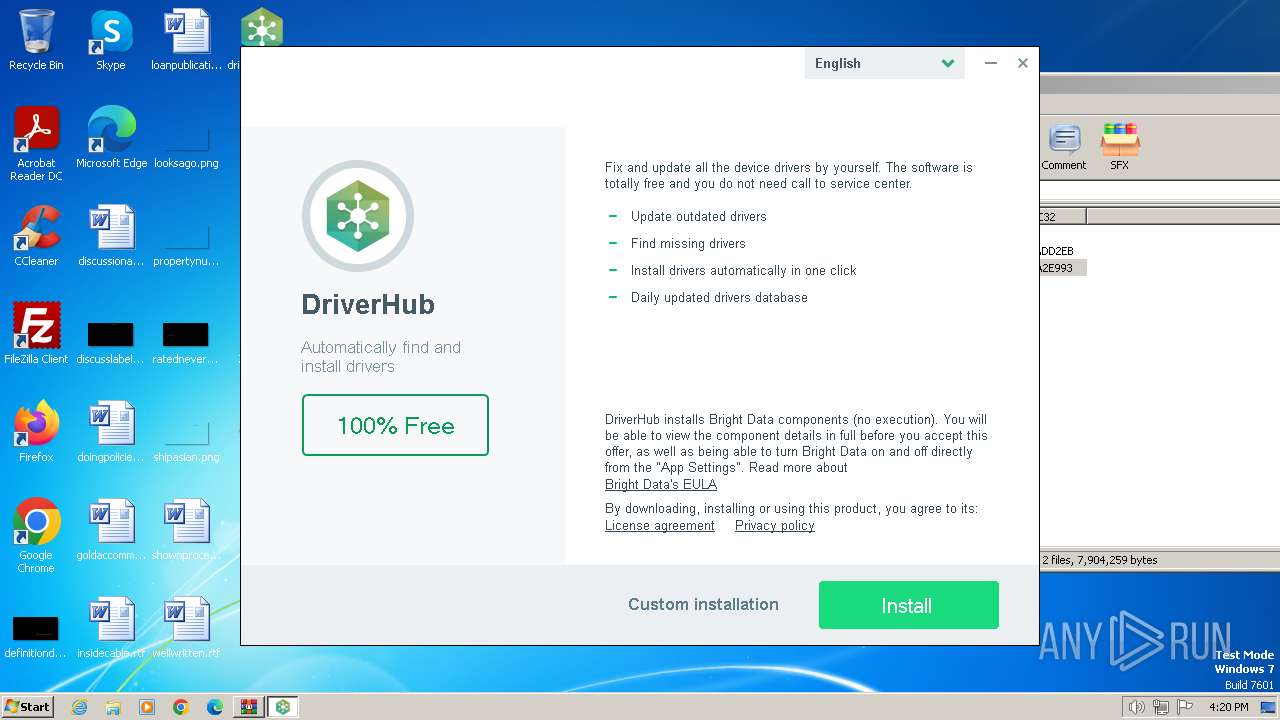Image resolution: width=1280 pixels, height=720 pixels.
Task: Click the 'Update outdated drivers' text
Action: (699, 217)
